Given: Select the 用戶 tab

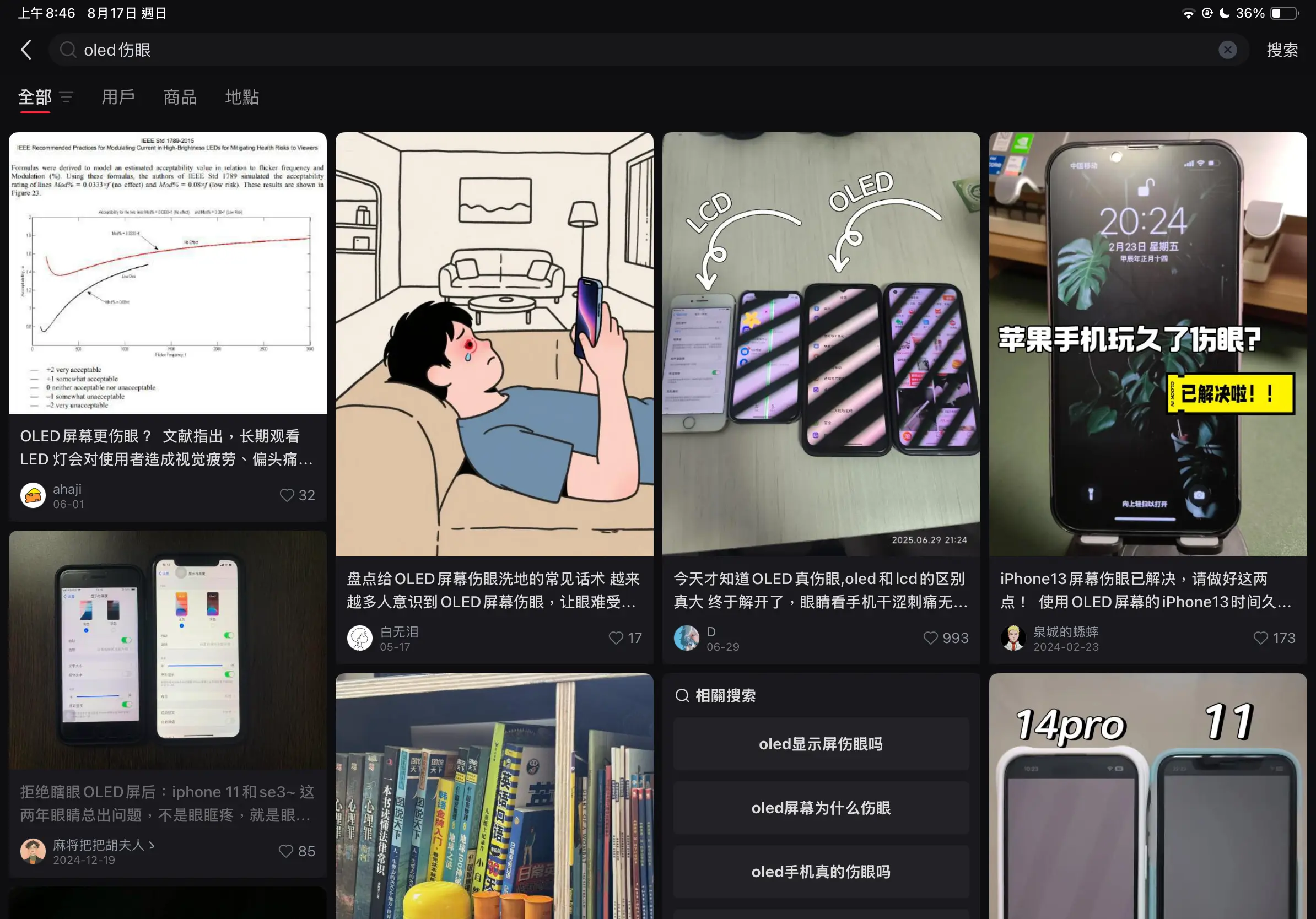Looking at the screenshot, I should tap(118, 98).
